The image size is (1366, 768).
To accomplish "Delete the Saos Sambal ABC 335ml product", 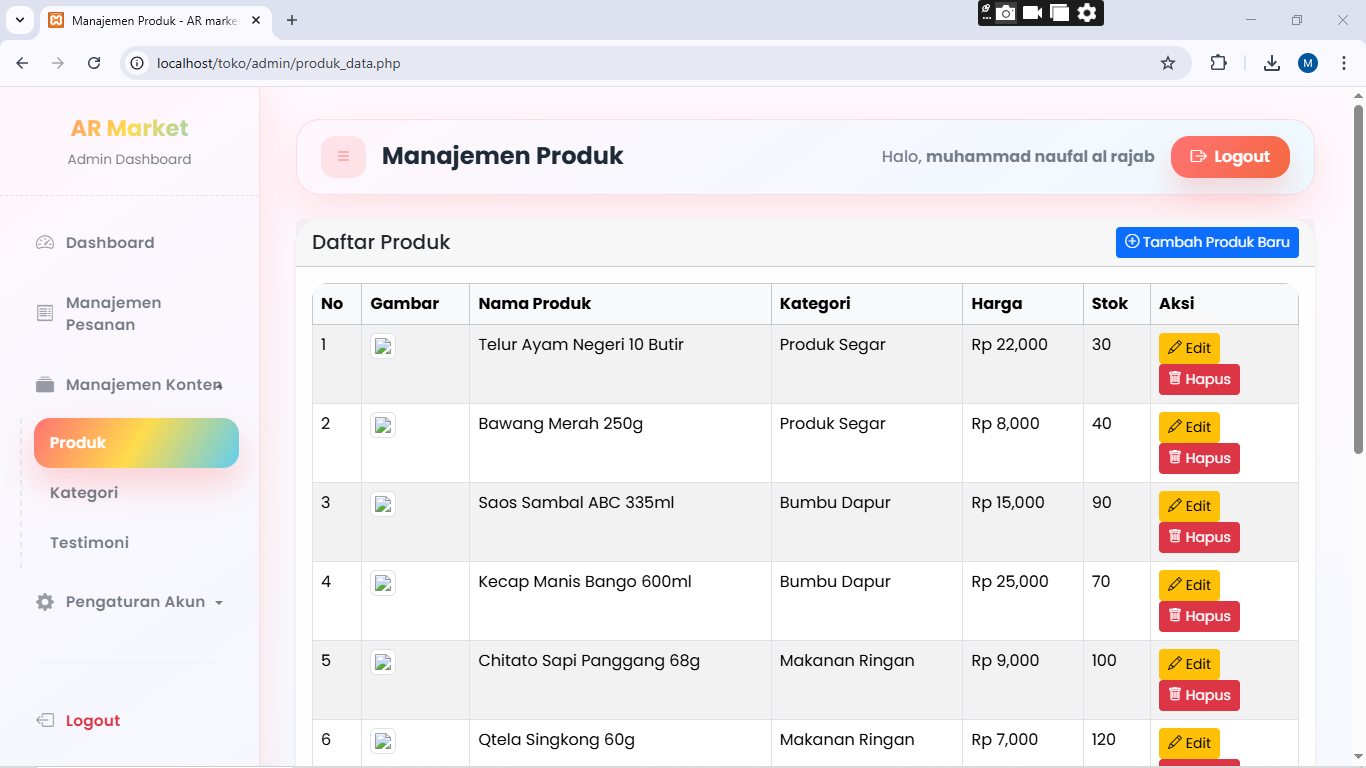I will (1198, 537).
